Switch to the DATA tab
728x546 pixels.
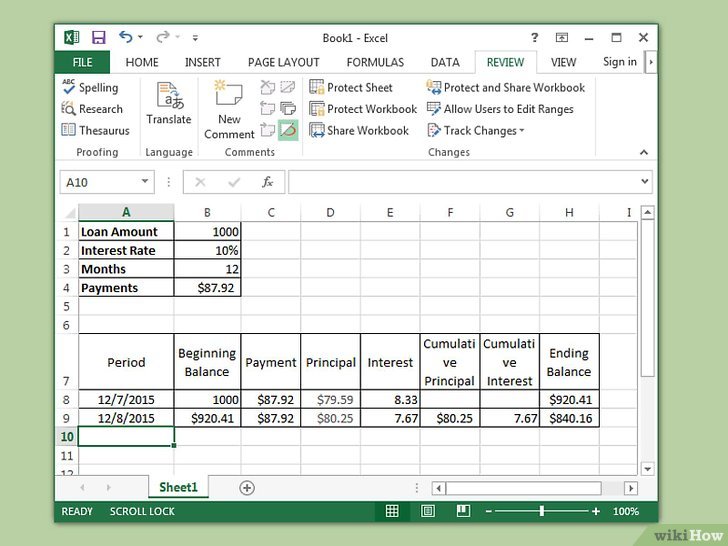coord(445,62)
